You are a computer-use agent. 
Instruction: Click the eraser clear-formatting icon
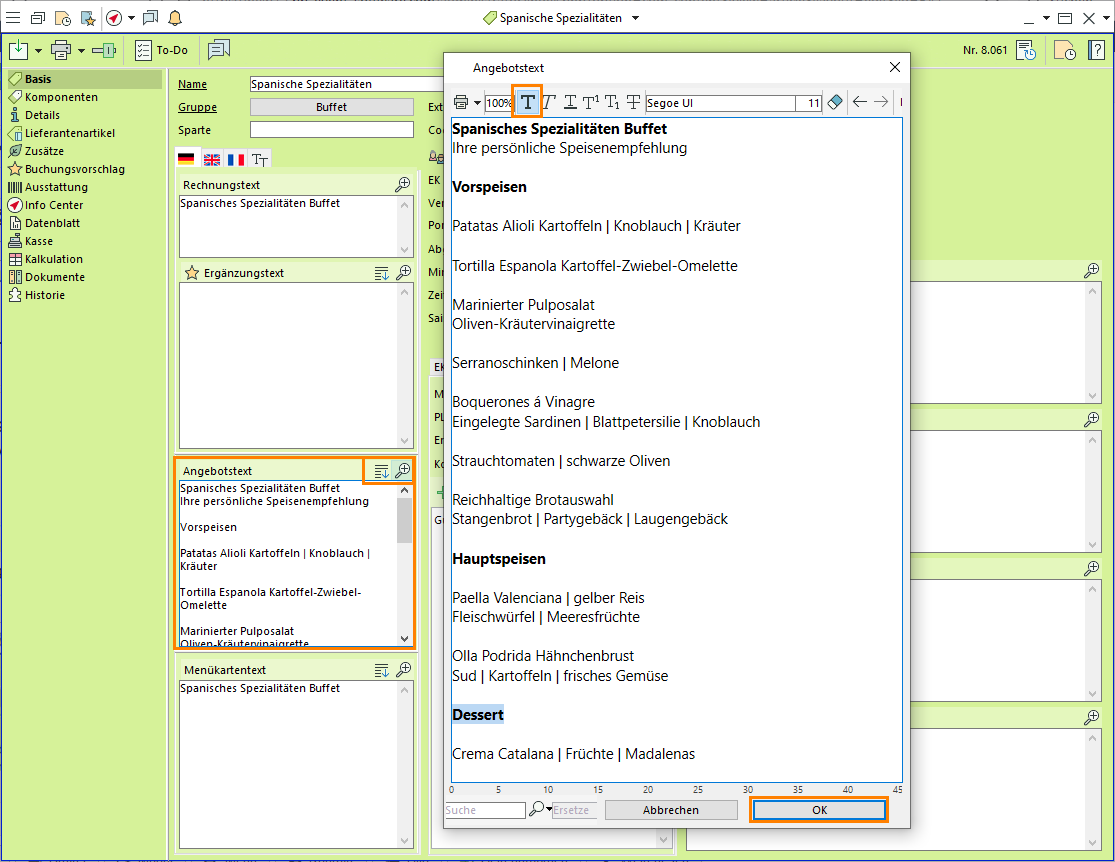[x=836, y=102]
